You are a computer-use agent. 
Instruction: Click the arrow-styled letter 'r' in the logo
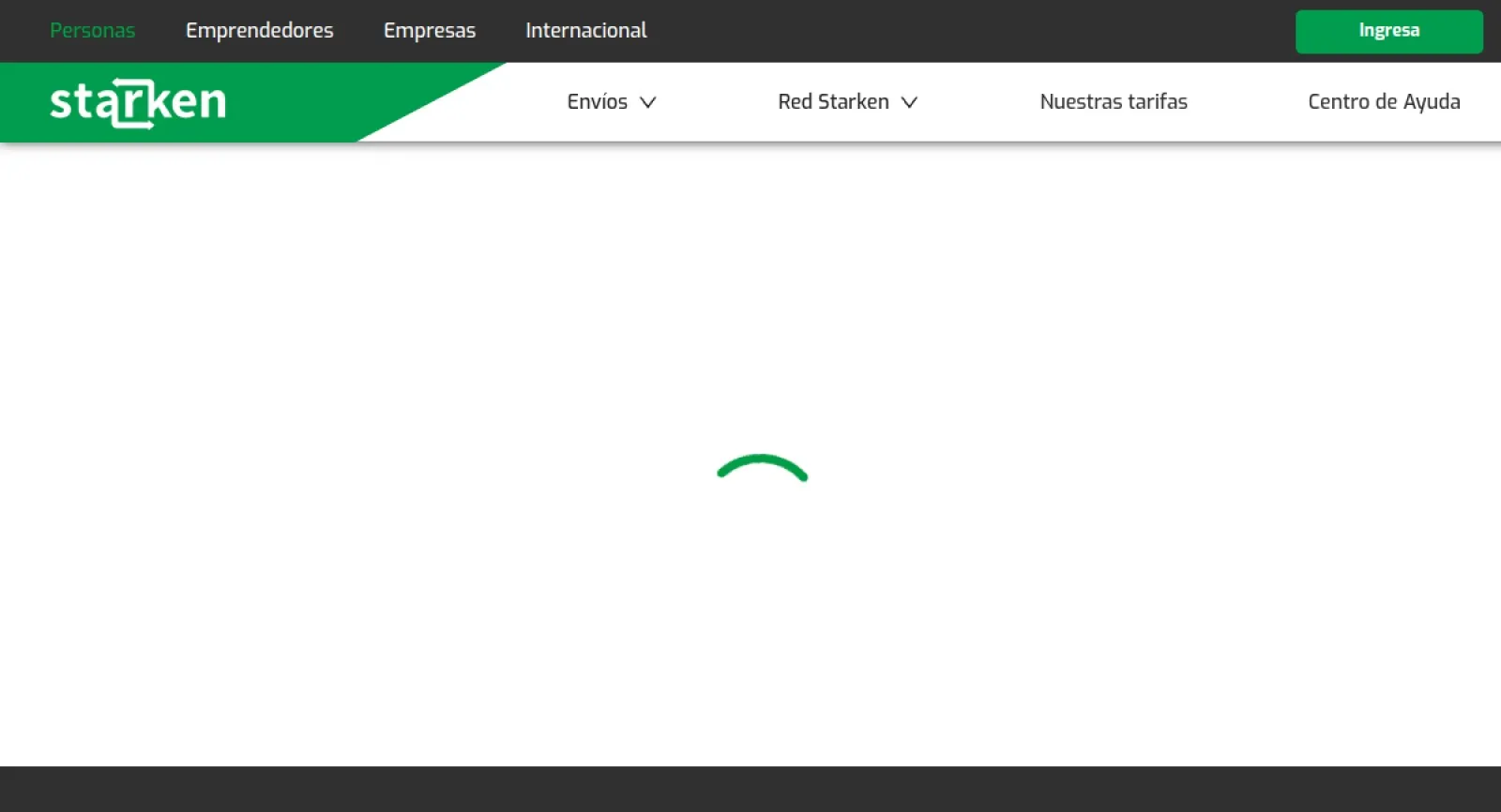(x=132, y=103)
